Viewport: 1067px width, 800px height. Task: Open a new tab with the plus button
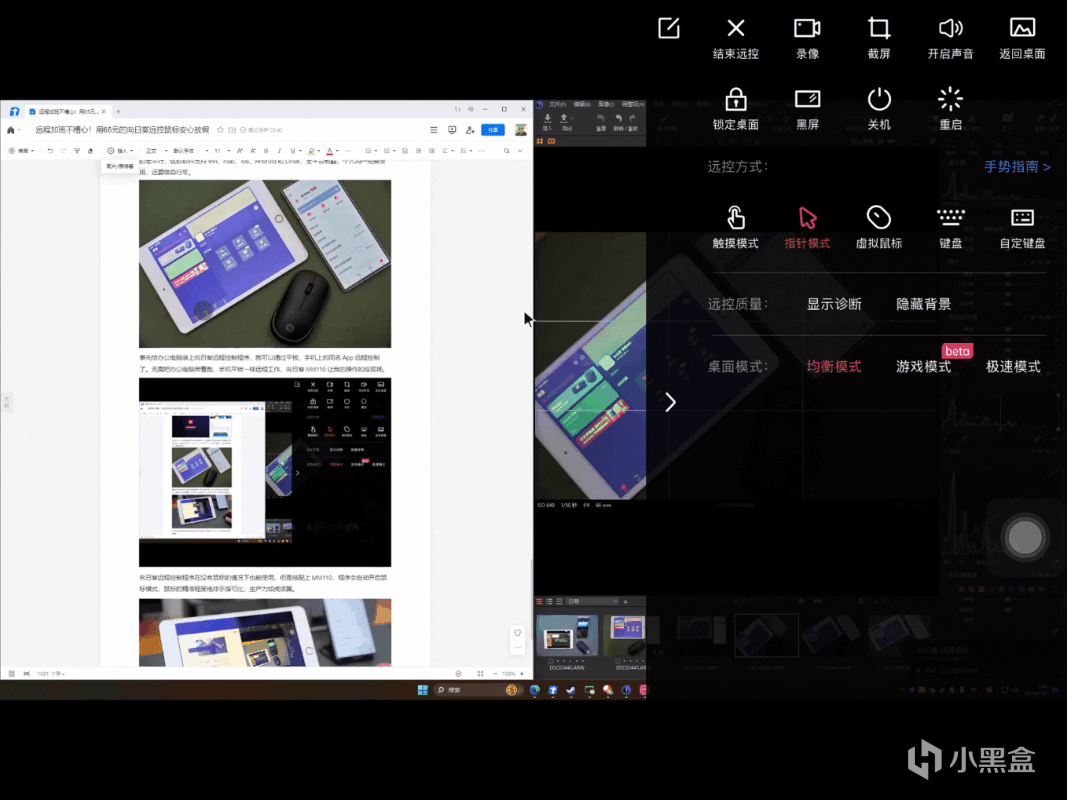point(118,111)
